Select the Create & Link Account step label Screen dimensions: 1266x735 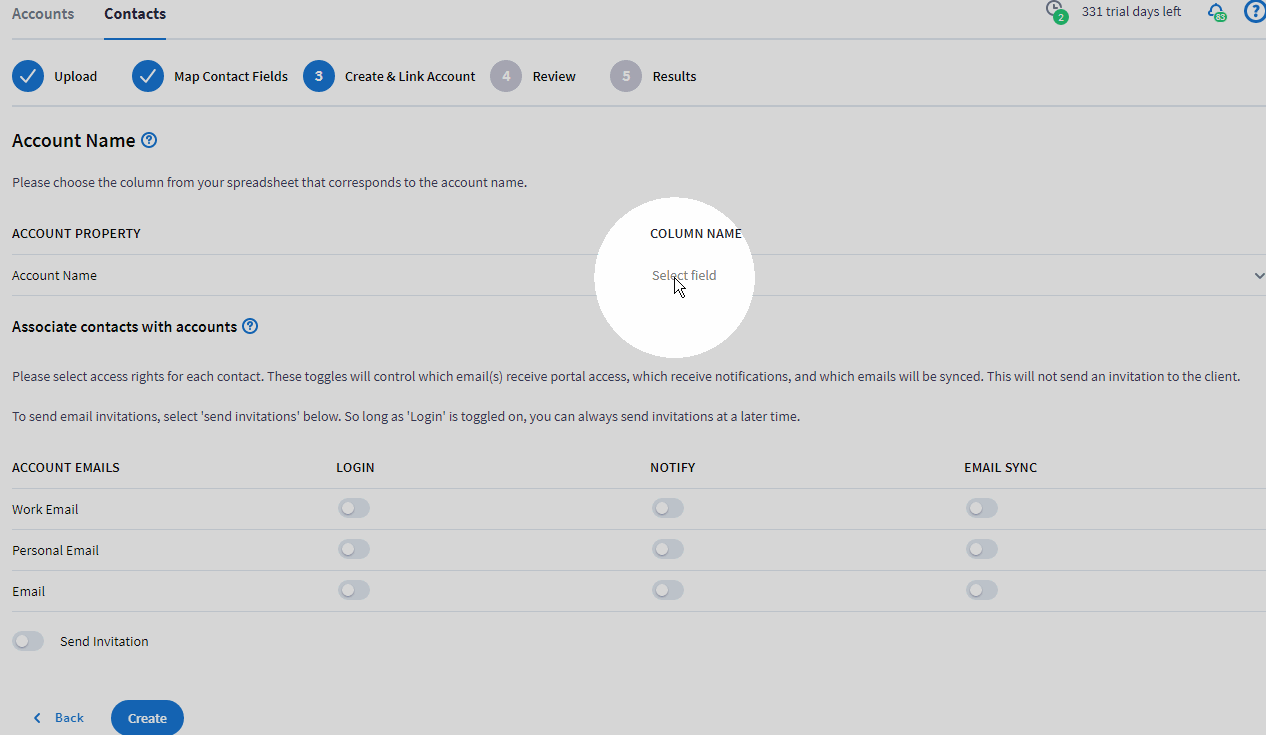[x=410, y=76]
